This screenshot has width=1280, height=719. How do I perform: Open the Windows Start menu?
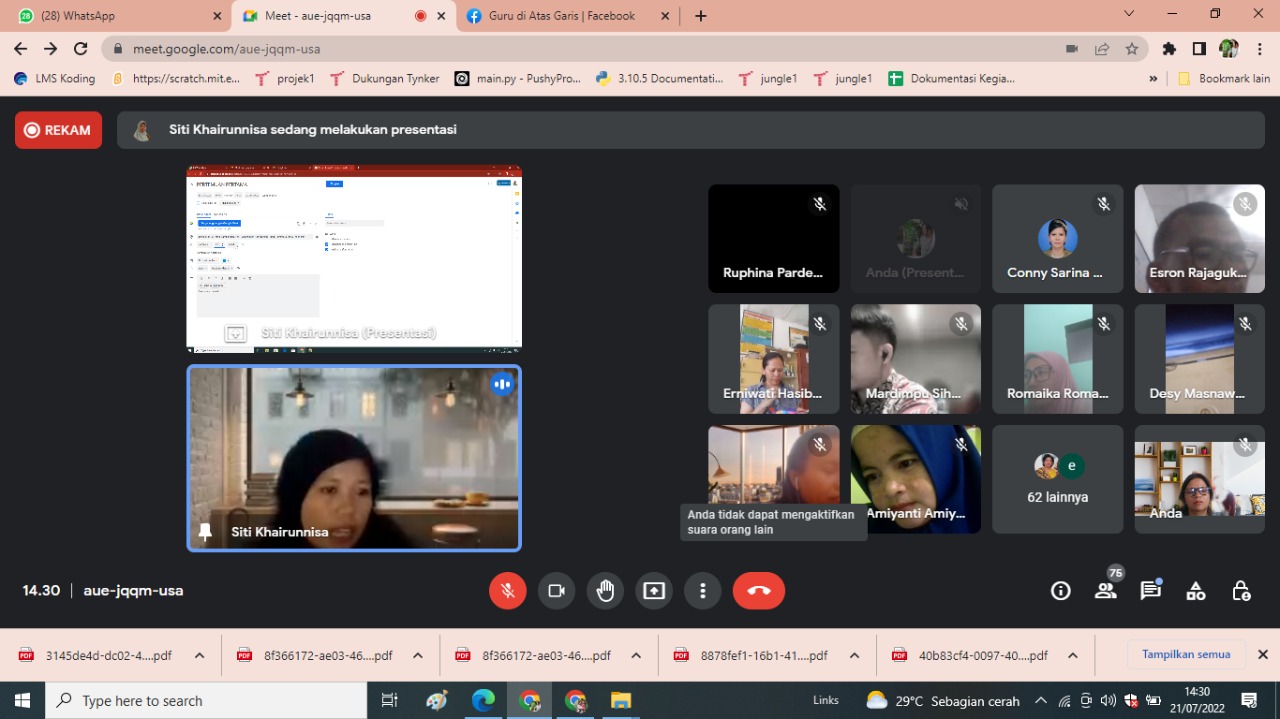(22, 700)
